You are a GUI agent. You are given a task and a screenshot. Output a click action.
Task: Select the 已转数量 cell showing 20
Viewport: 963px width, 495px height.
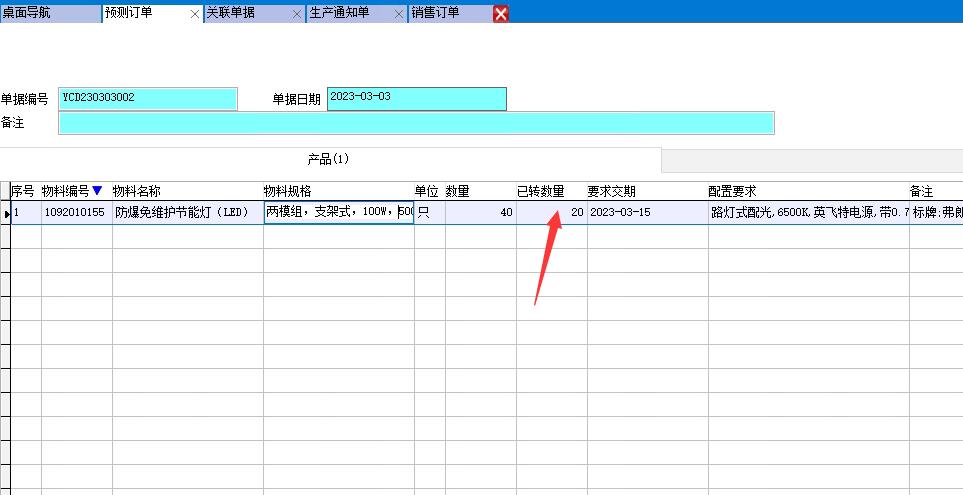pos(550,213)
